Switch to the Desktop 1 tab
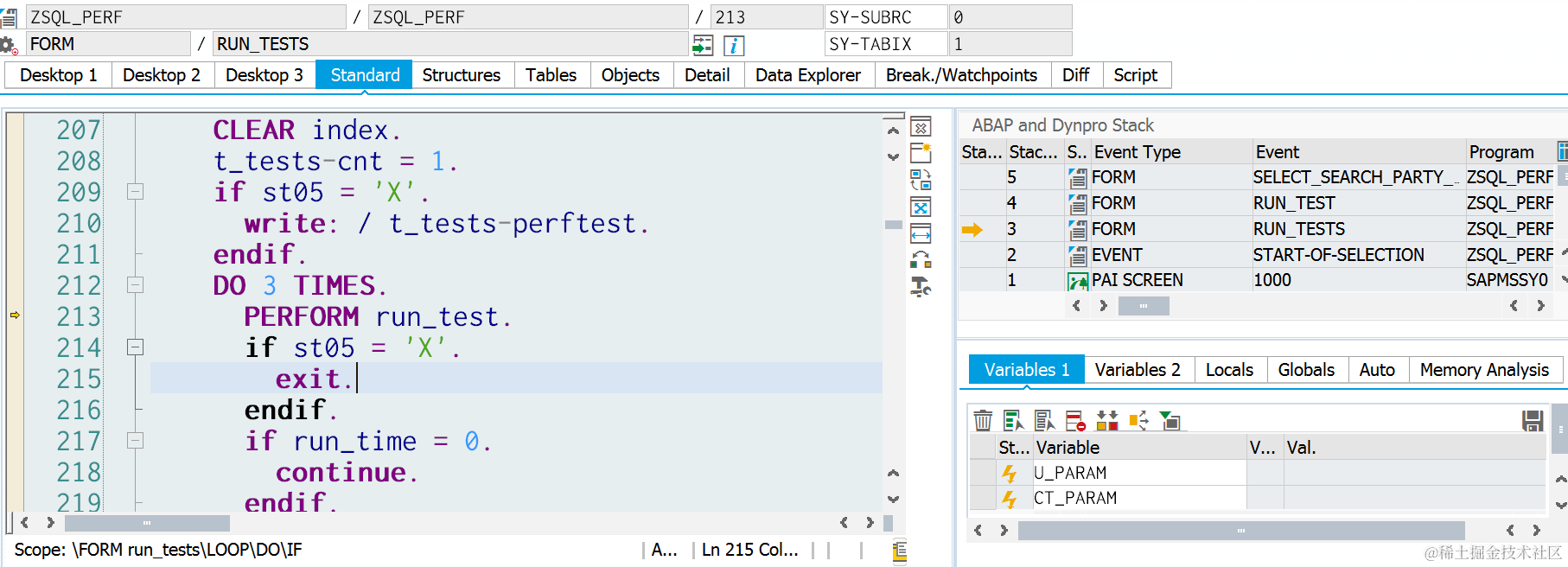 coord(59,75)
